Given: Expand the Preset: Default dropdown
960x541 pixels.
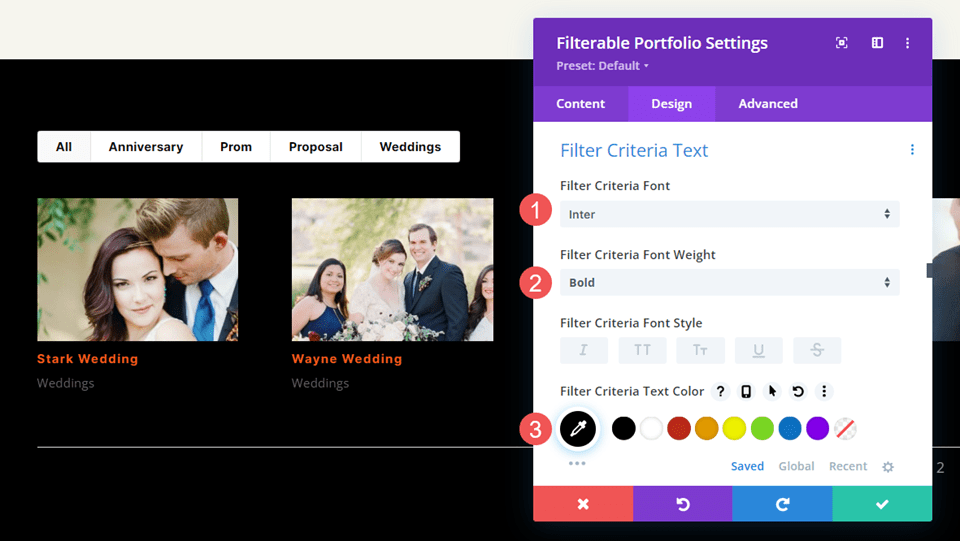Looking at the screenshot, I should coord(603,66).
